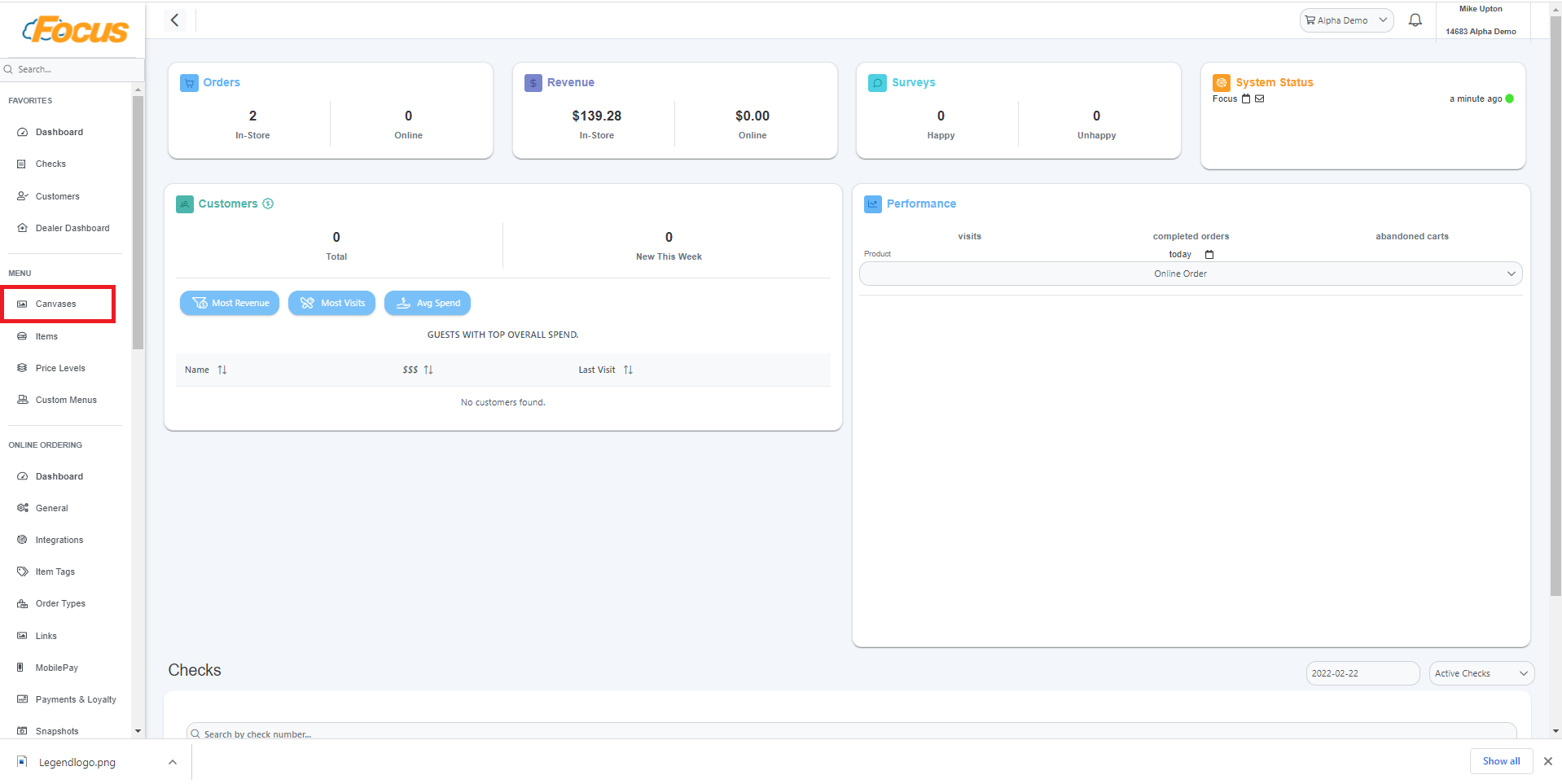This screenshot has width=1562, height=784.
Task: Open MobilePay settings
Action: pos(56,668)
